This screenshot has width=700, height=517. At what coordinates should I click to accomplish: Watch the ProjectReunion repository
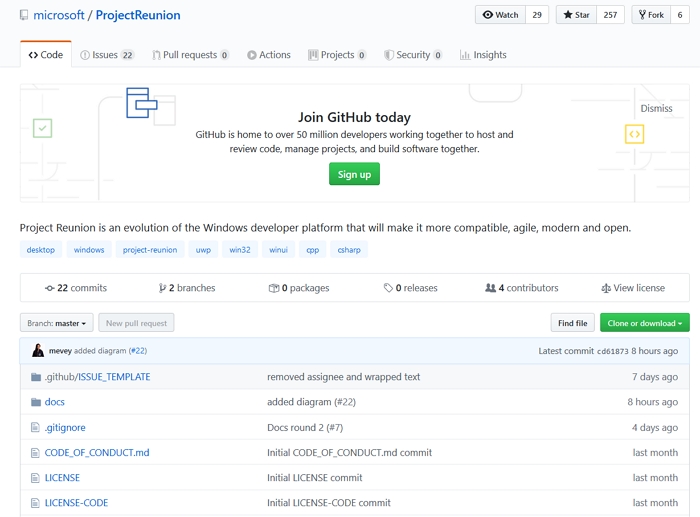pos(500,15)
